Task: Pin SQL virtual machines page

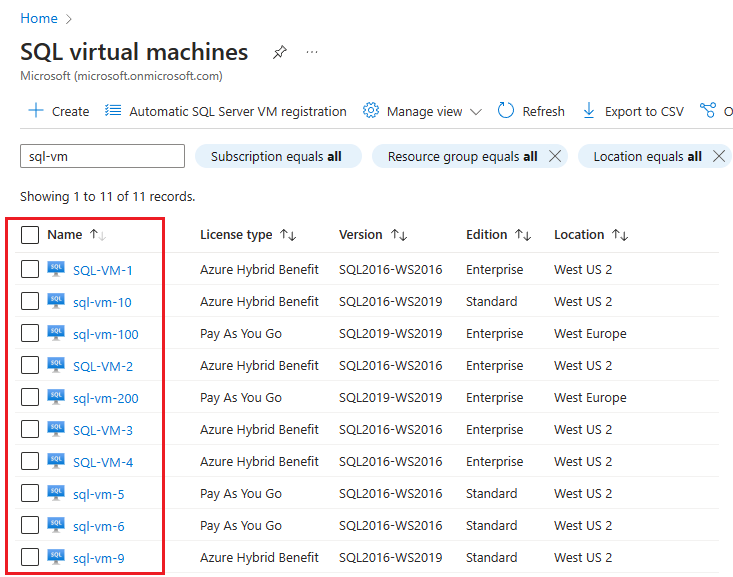Action: point(280,52)
